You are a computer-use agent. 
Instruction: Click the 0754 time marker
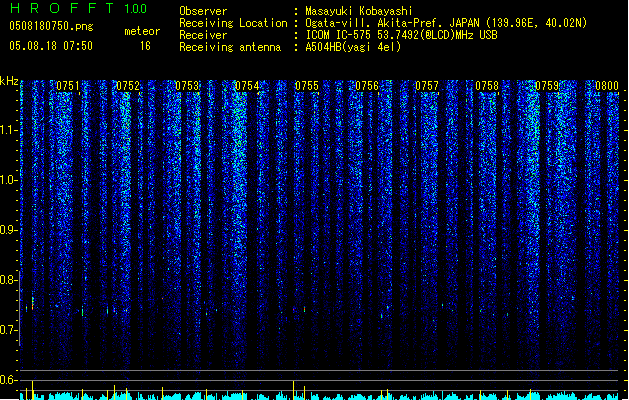(x=247, y=86)
